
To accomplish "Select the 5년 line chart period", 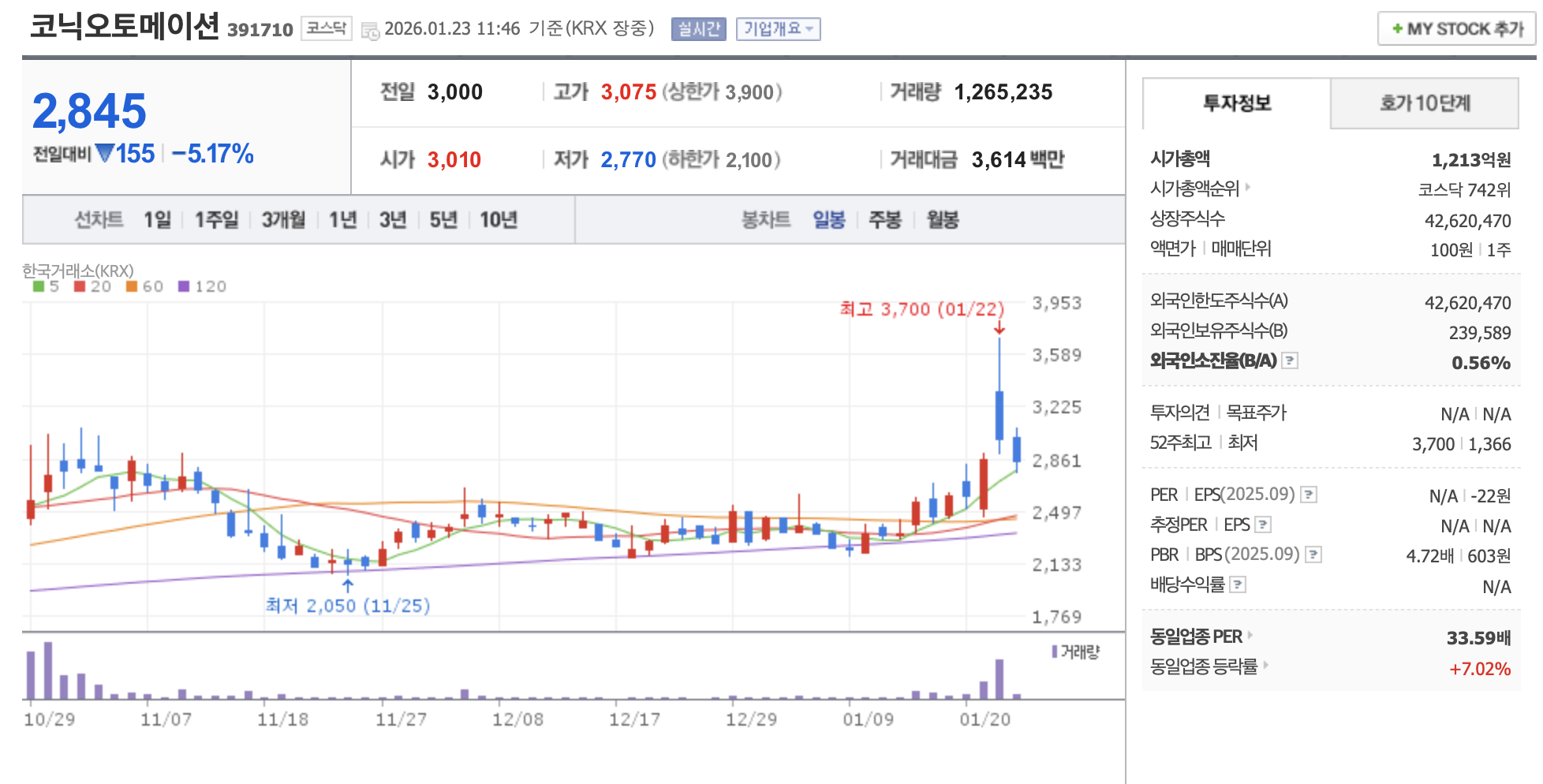I will [x=443, y=220].
